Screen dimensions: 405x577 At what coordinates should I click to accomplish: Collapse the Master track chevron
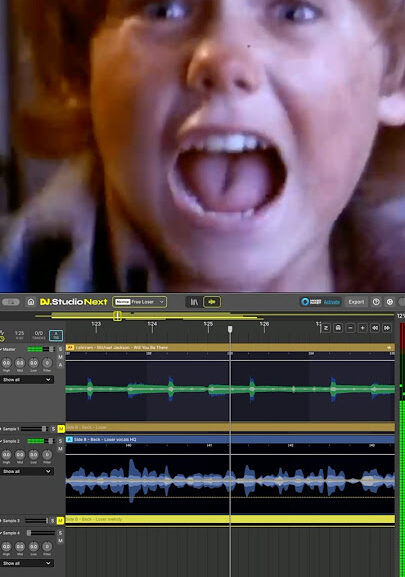pyautogui.click(x=1, y=349)
